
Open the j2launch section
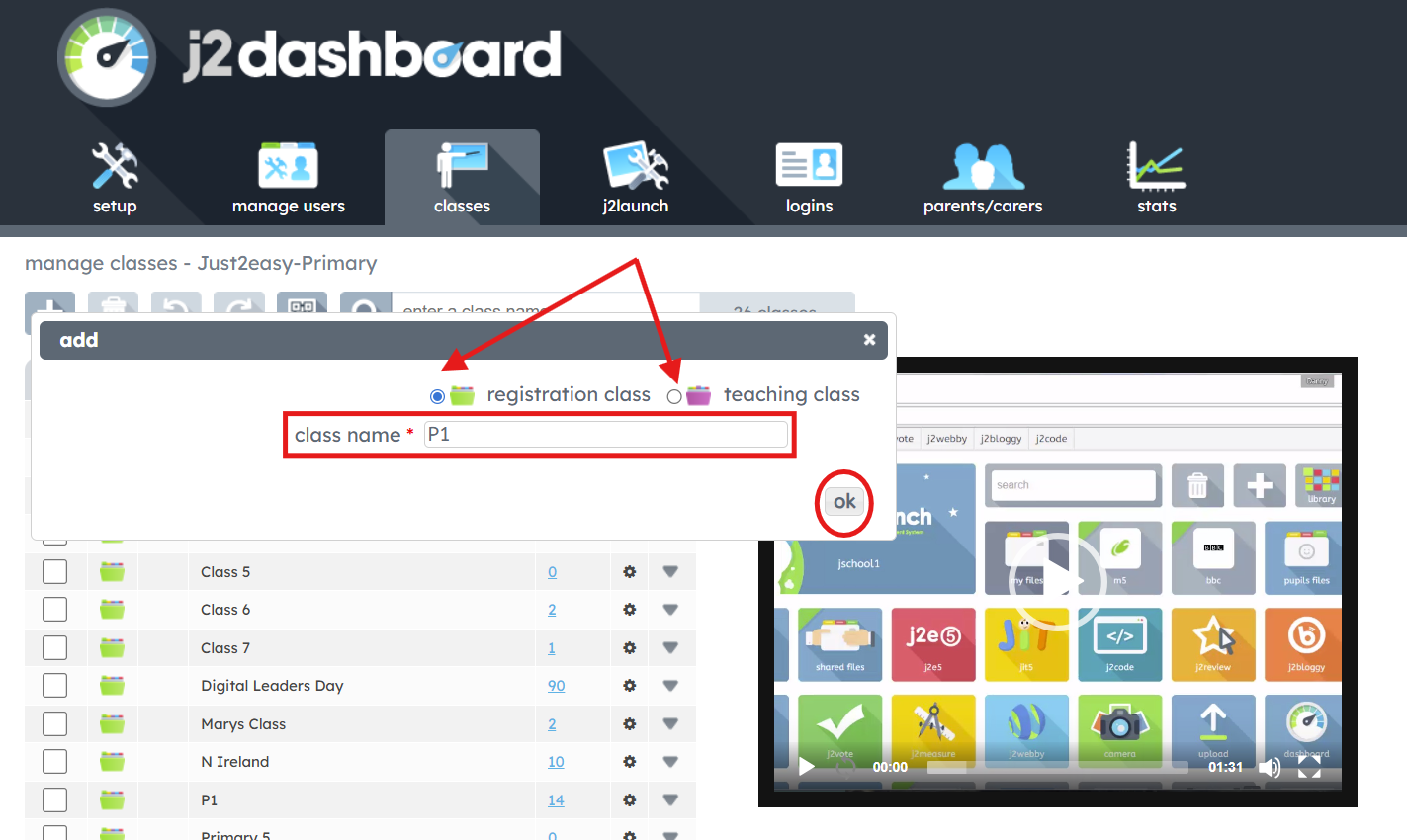click(x=636, y=178)
